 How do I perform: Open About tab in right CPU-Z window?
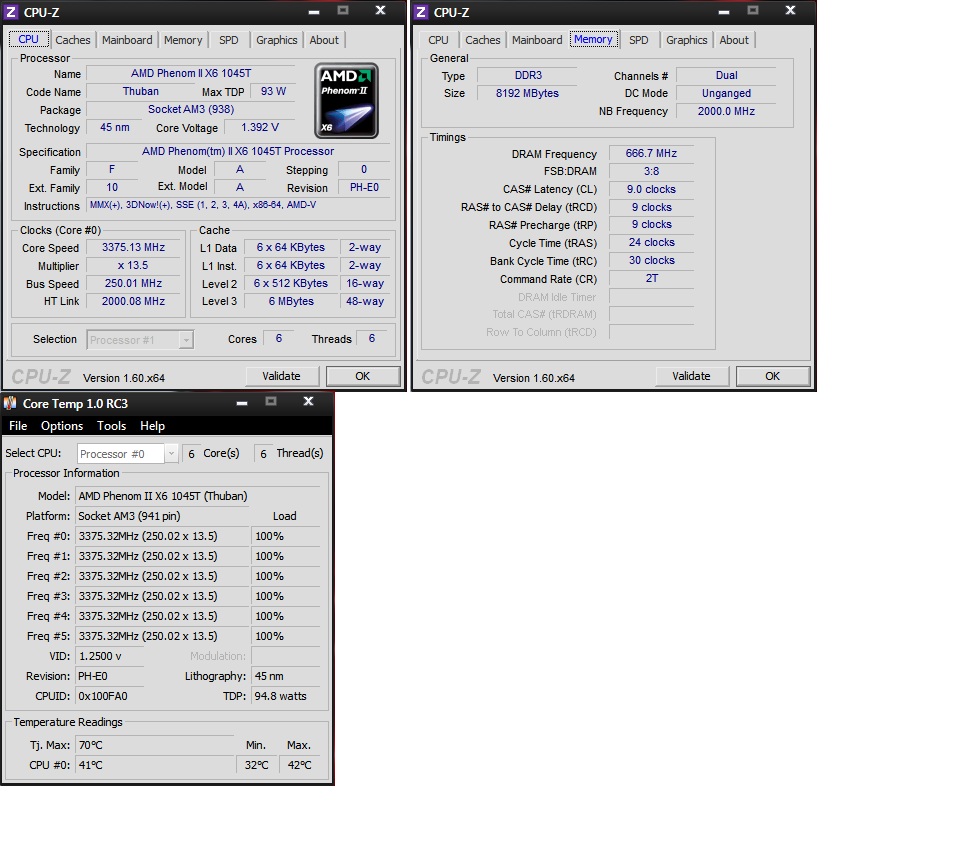pos(734,40)
